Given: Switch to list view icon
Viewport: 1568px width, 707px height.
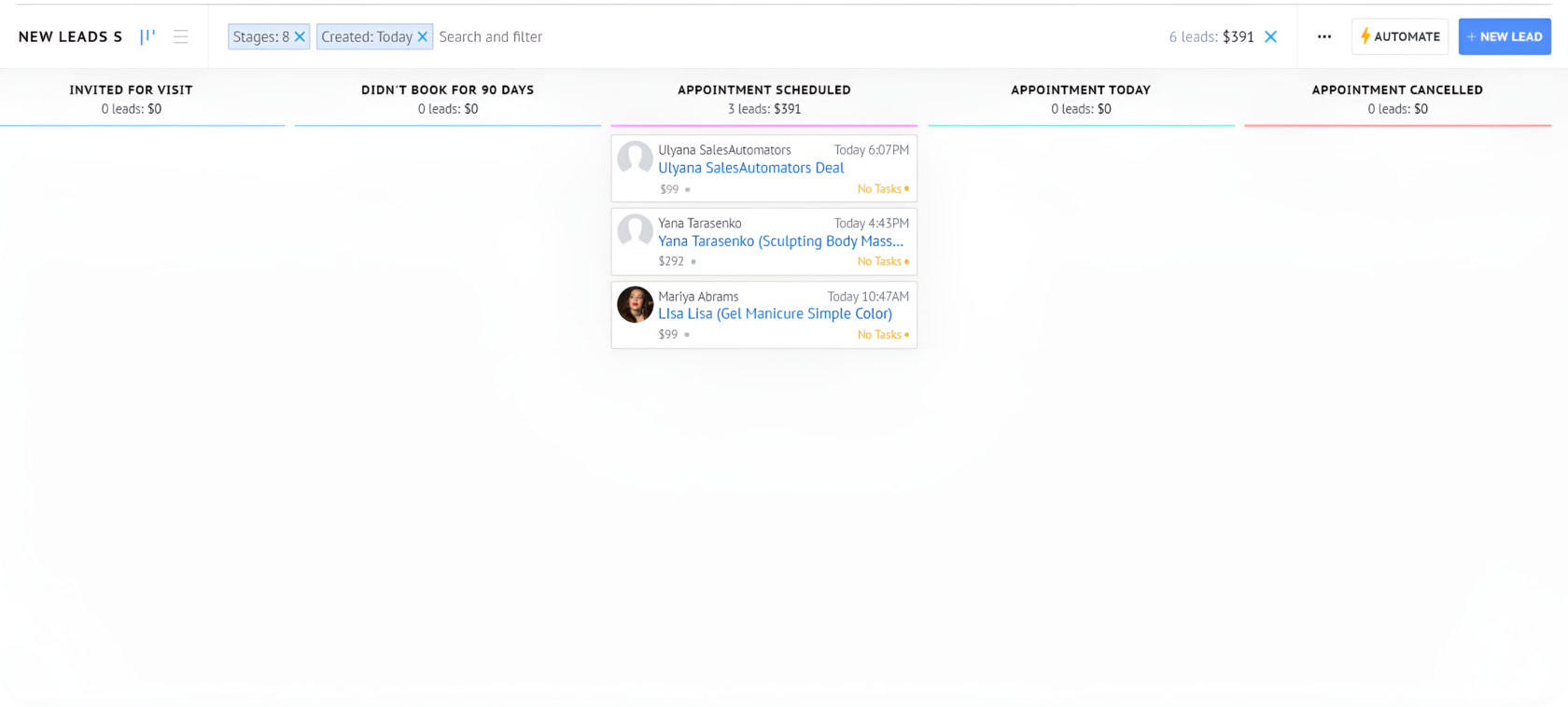Looking at the screenshot, I should 181,36.
